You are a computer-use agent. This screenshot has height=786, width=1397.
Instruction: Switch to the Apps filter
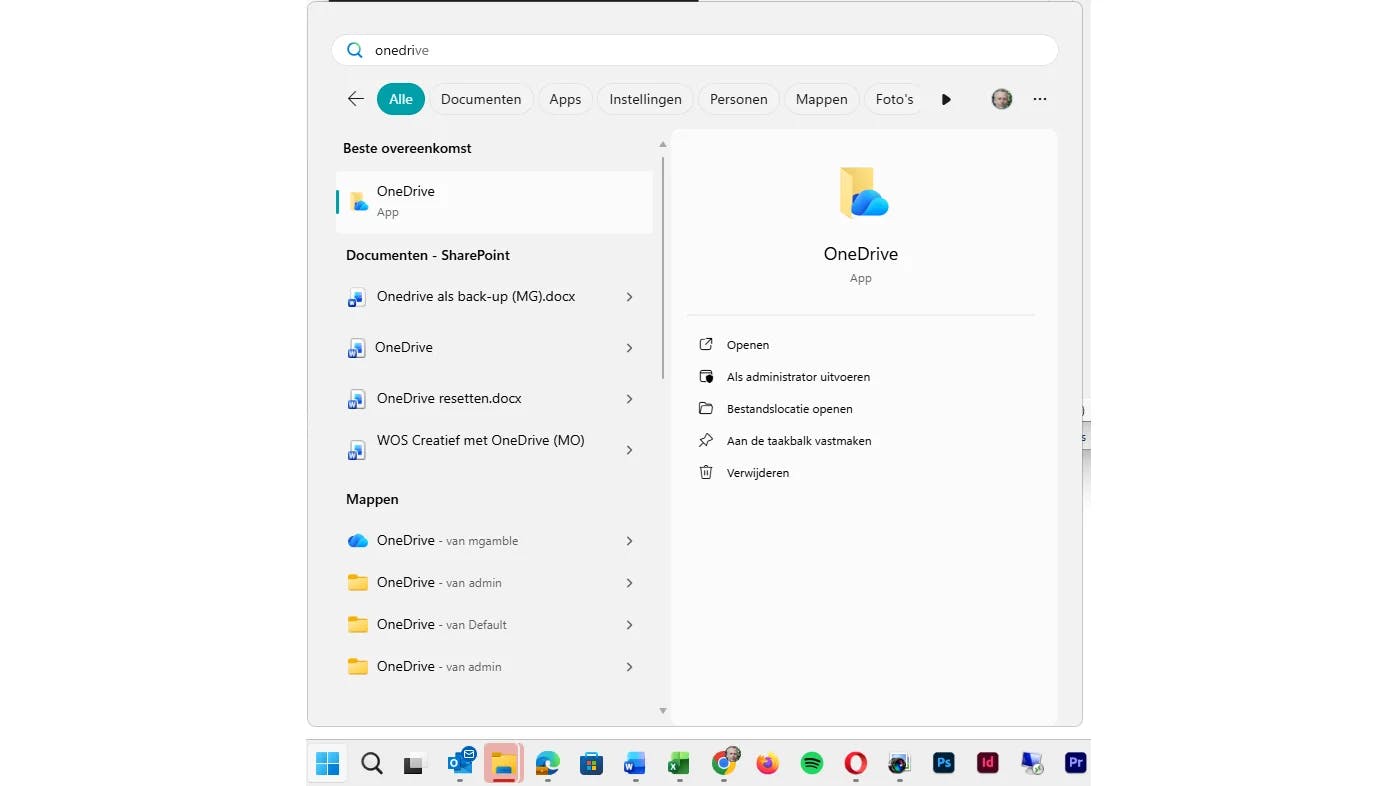pyautogui.click(x=565, y=99)
